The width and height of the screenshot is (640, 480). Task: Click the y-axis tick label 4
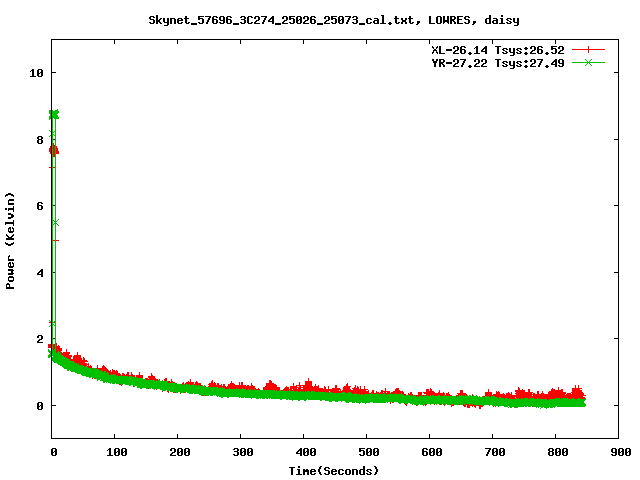(40, 273)
